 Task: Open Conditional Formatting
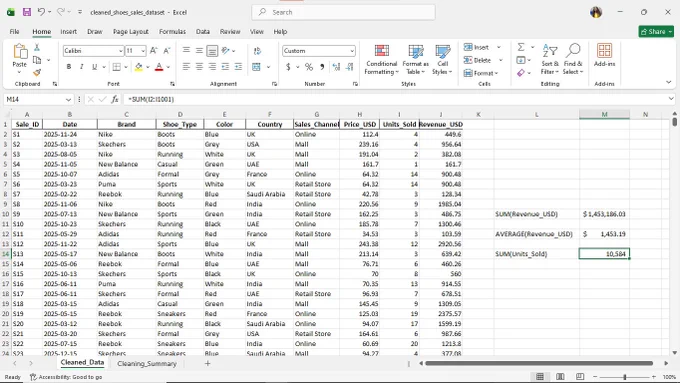point(381,59)
